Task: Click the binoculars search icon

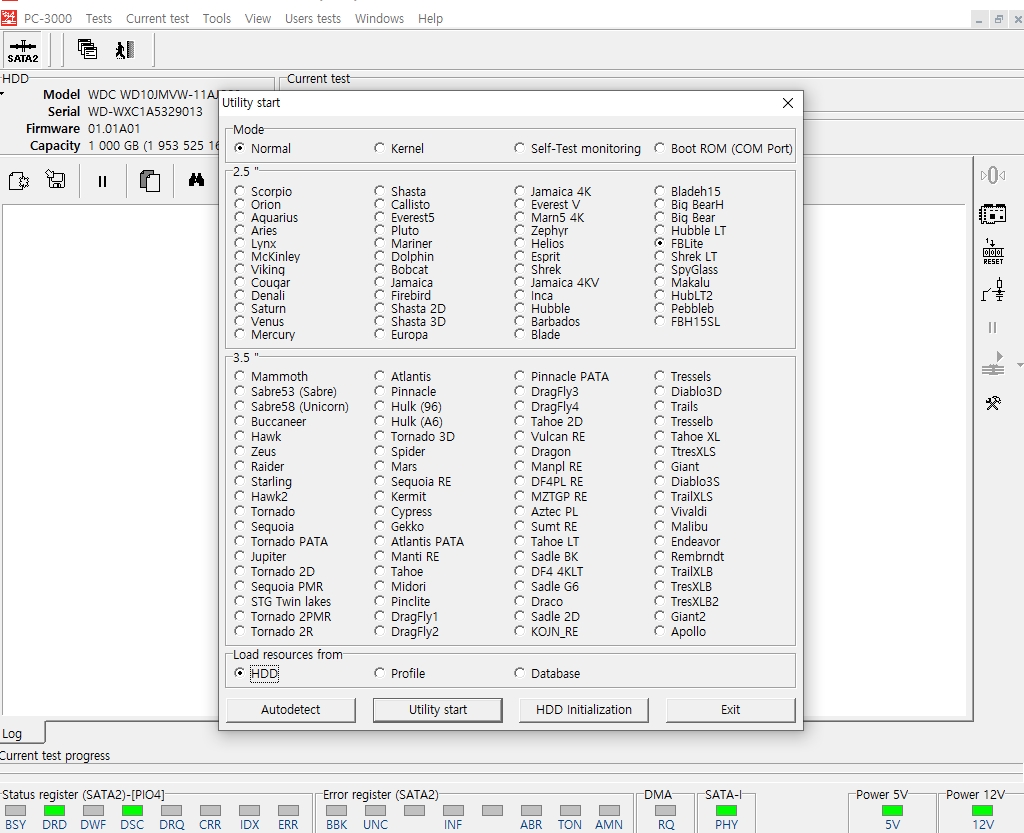Action: [x=196, y=181]
